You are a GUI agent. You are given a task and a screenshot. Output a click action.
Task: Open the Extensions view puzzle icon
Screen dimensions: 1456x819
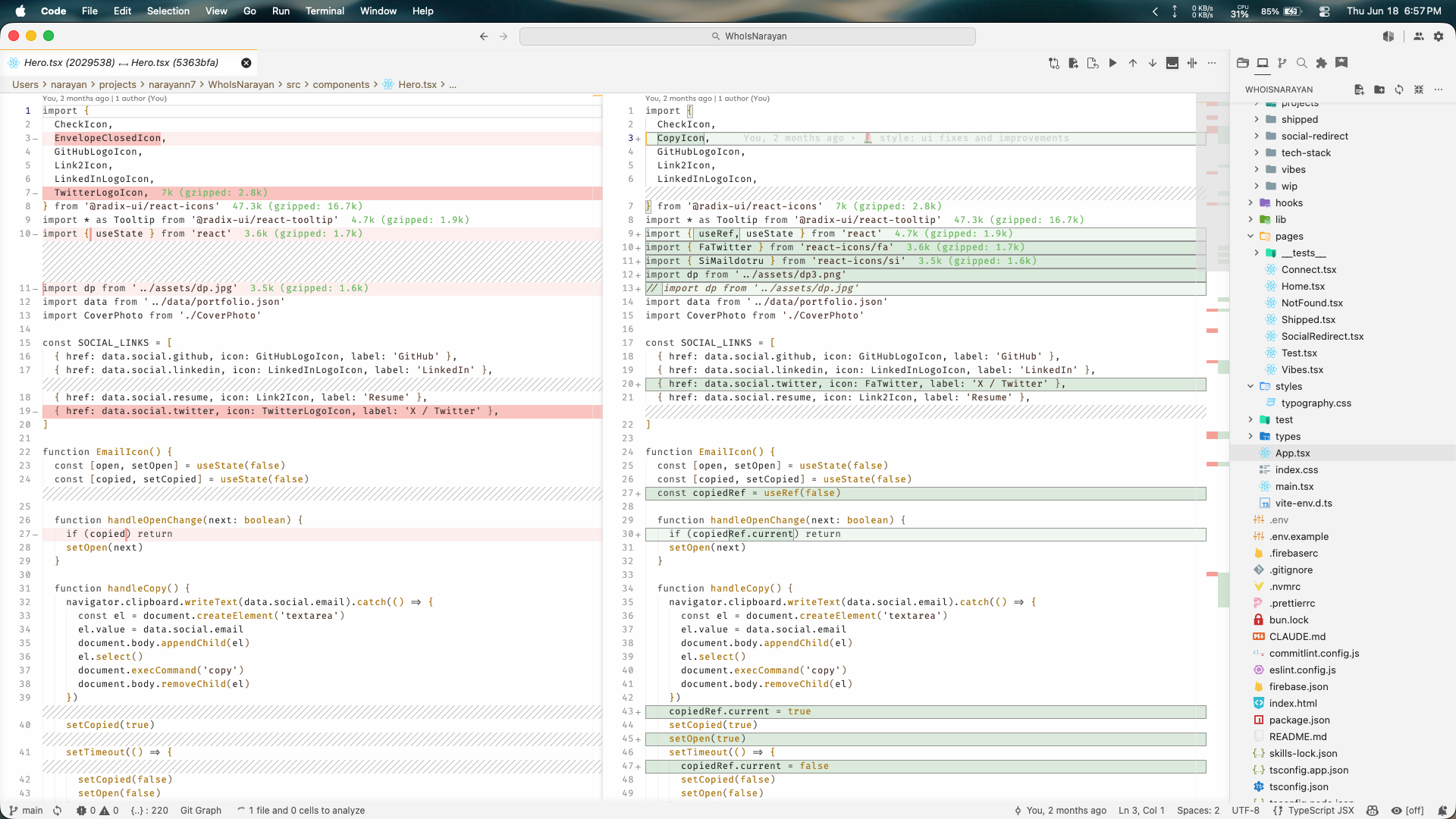coord(1321,63)
